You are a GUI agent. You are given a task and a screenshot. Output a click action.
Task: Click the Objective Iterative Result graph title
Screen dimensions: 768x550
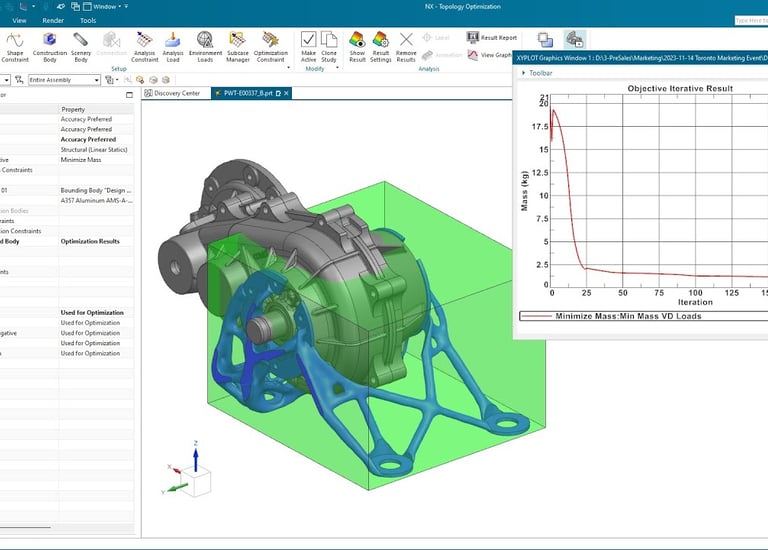pos(680,89)
